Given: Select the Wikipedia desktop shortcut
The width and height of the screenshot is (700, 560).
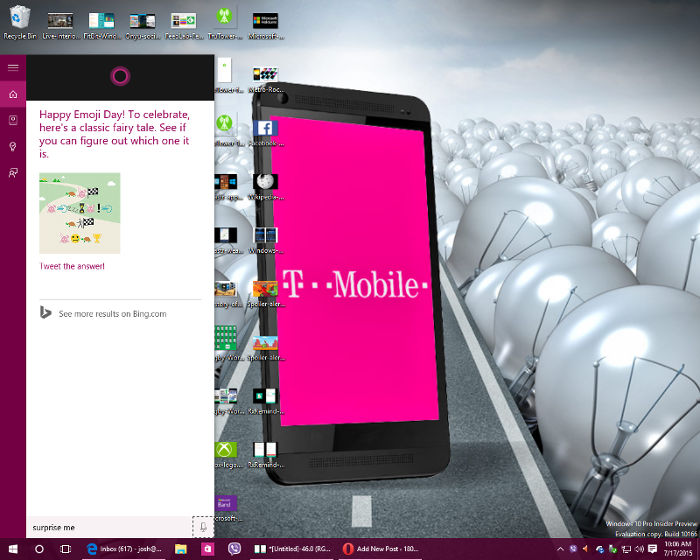Looking at the screenshot, I should pos(266,187).
